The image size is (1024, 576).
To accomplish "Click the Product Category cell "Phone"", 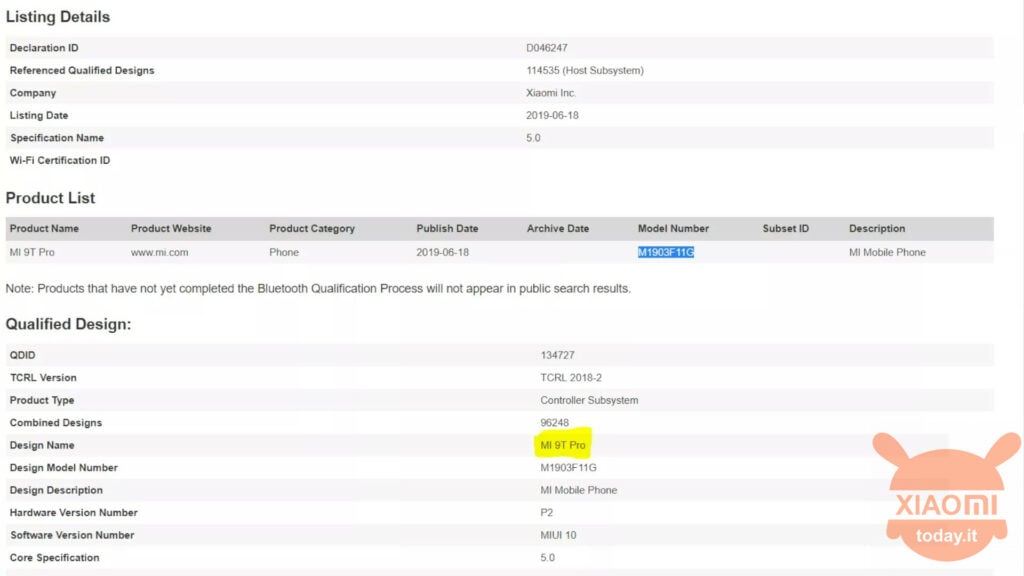I will [284, 252].
